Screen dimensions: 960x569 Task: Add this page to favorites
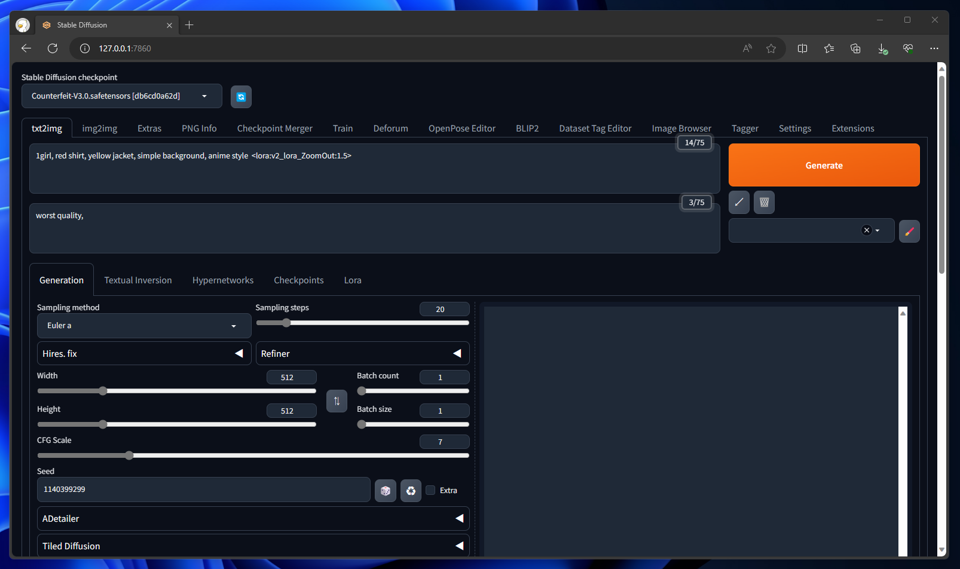click(x=771, y=48)
